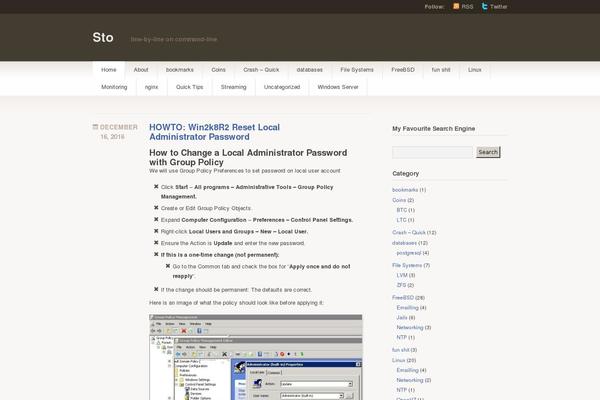
Task: Click the embedded Group Policy screenshot image
Action: tap(256, 357)
